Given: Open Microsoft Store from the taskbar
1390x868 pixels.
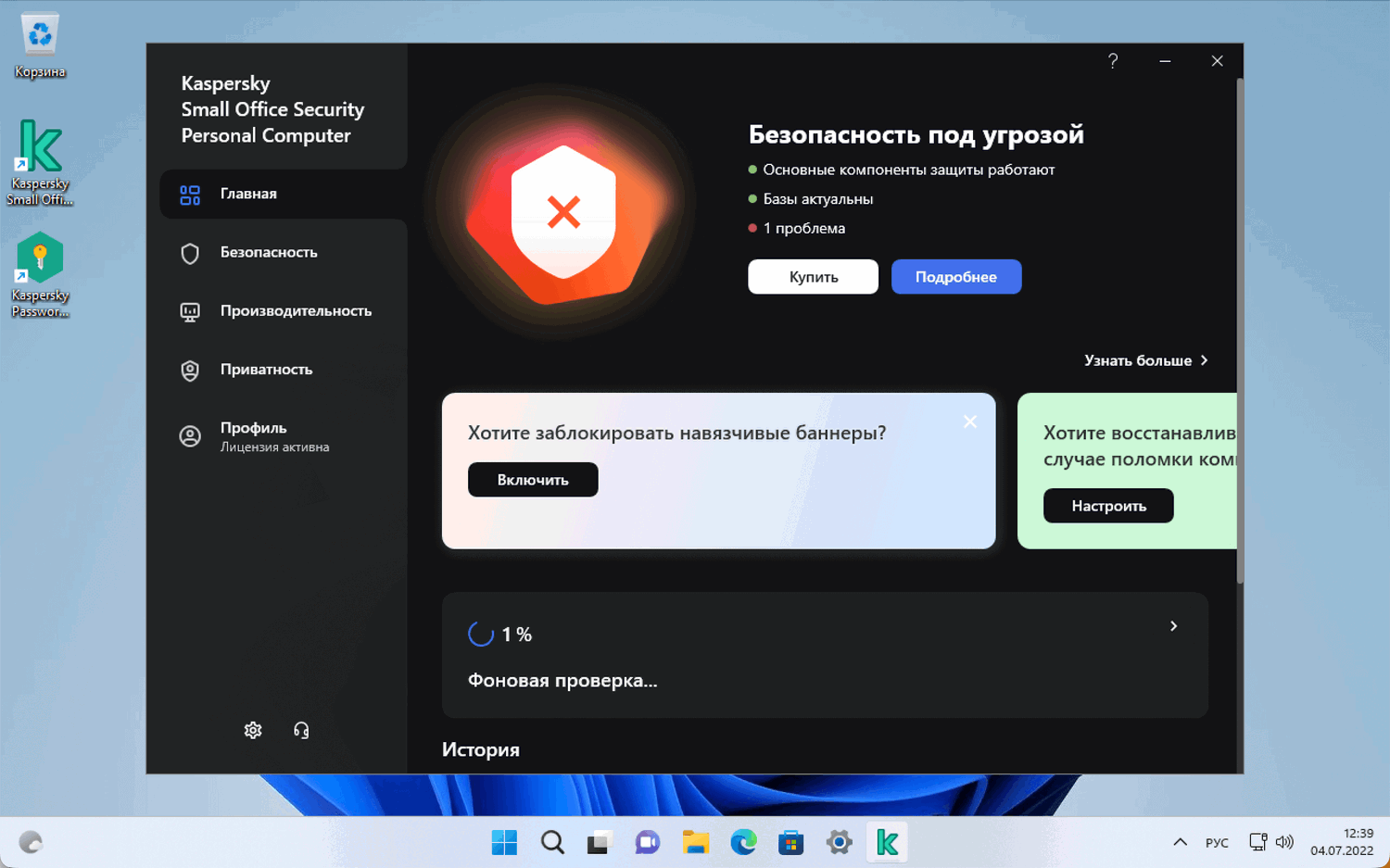Looking at the screenshot, I should point(791,842).
